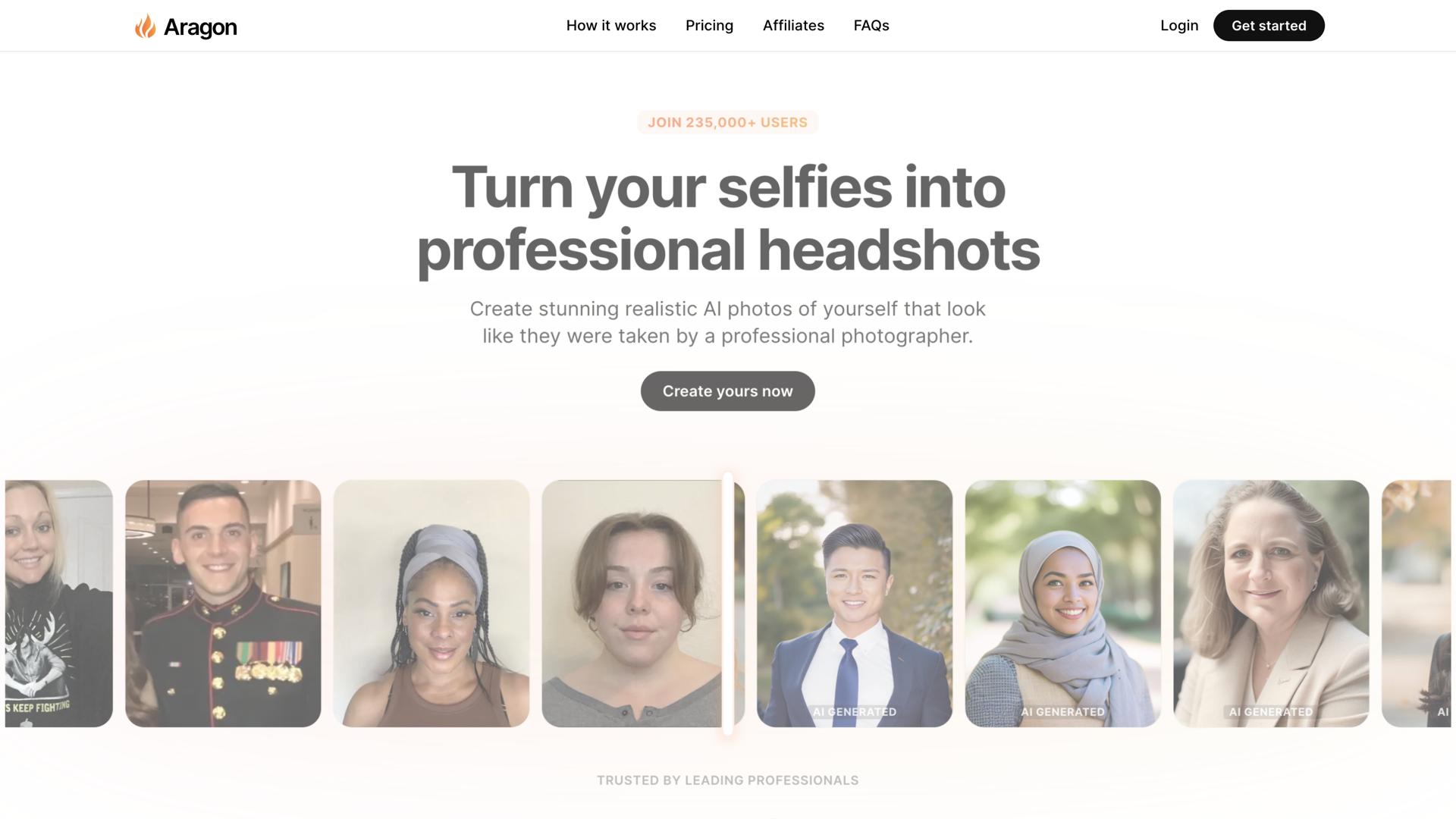View the AI generated man in suit

click(855, 604)
